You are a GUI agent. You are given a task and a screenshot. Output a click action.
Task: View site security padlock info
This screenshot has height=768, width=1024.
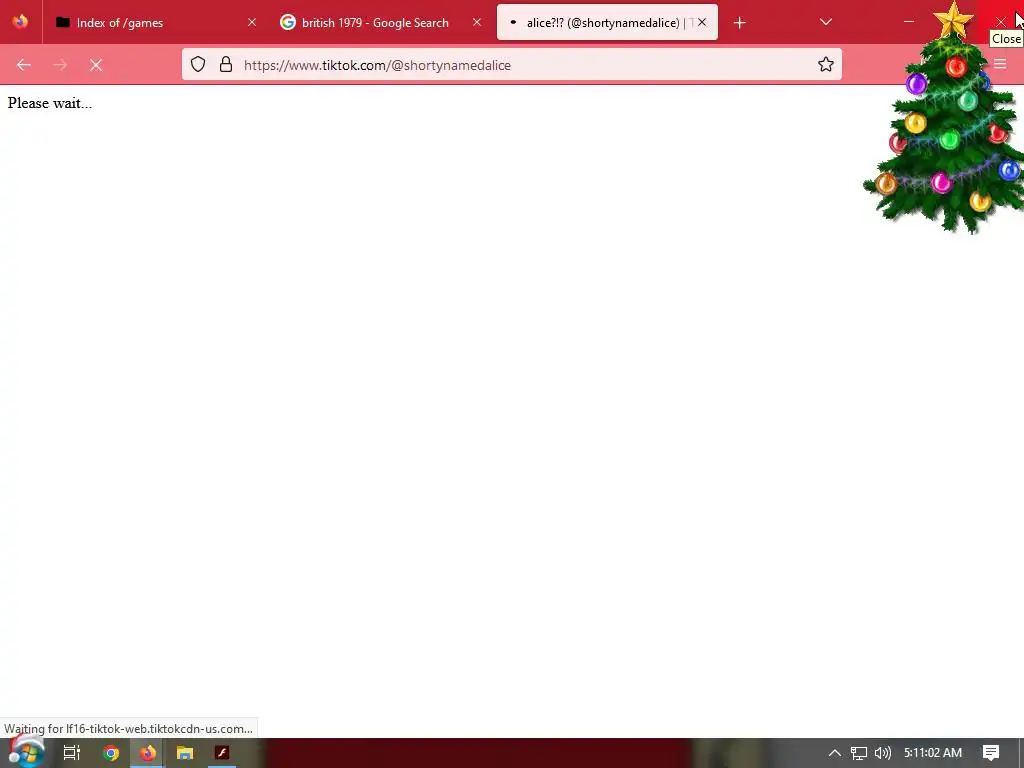(x=226, y=64)
